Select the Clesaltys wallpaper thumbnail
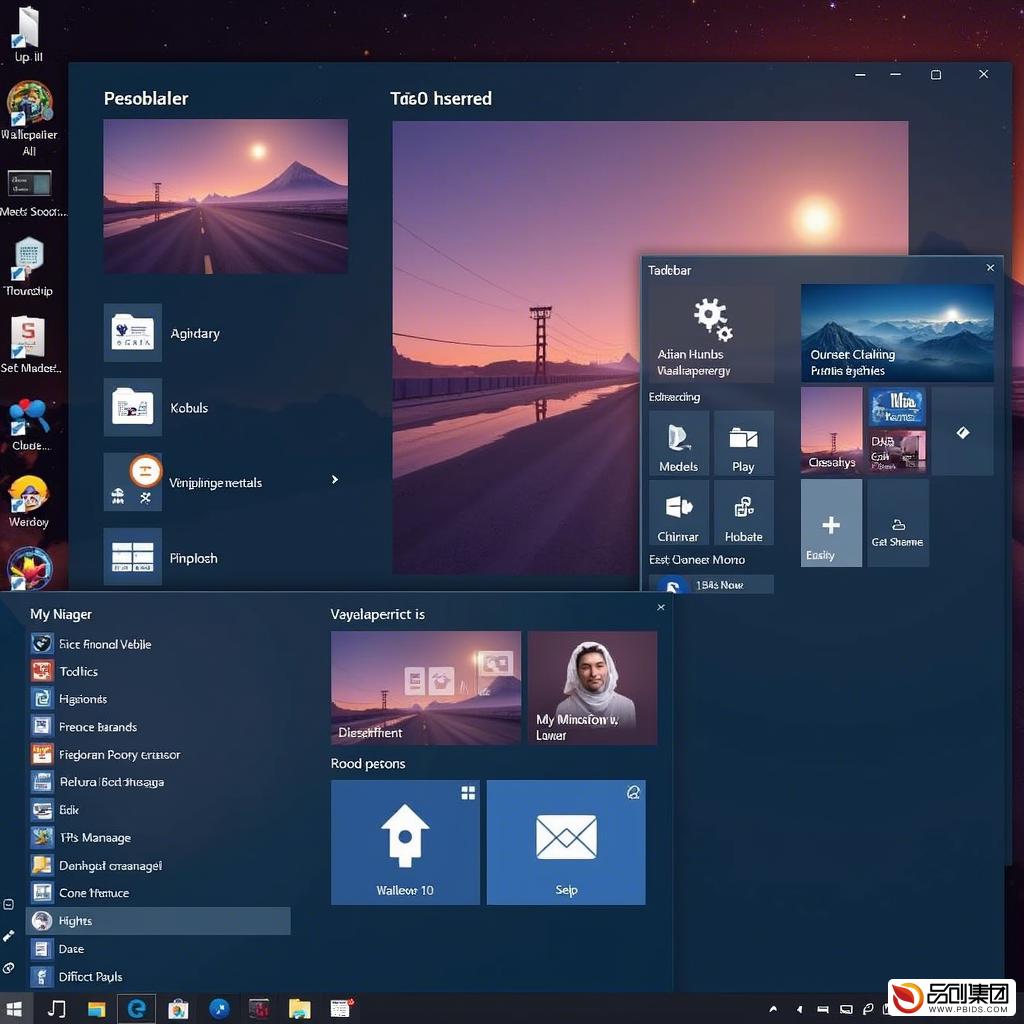1024x1024 pixels. click(x=831, y=430)
